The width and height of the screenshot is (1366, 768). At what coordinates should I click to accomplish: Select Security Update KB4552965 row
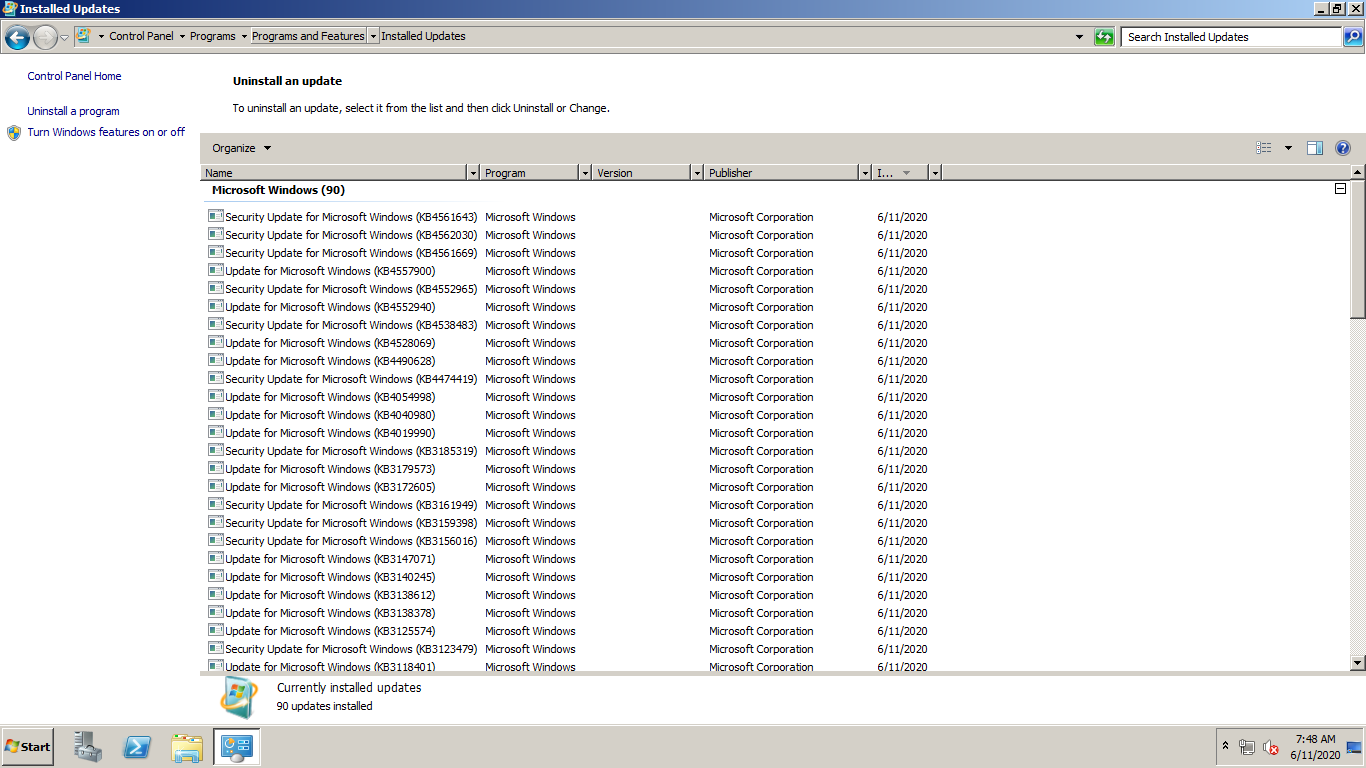click(x=568, y=289)
